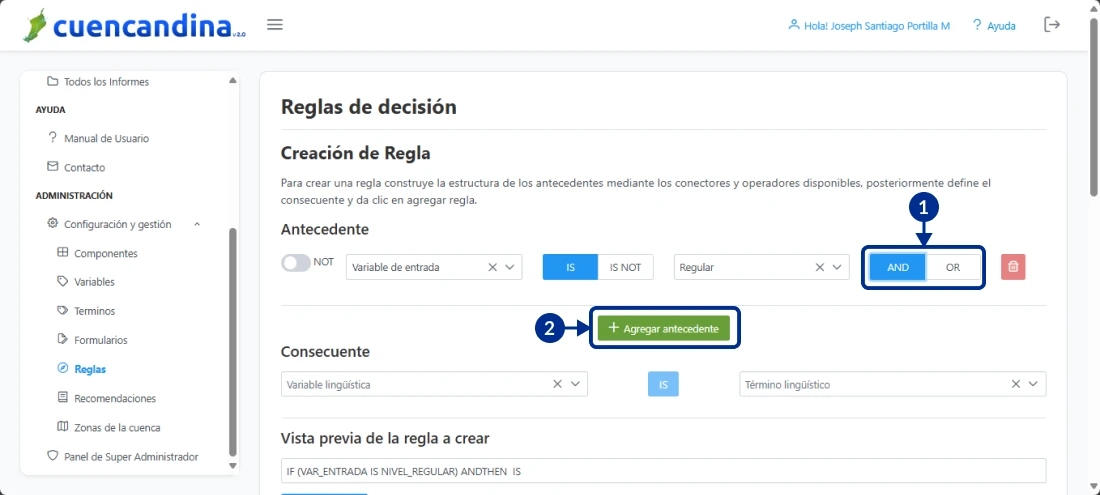Open the Manual de Usuario link
This screenshot has height=495, width=1100.
[105, 138]
